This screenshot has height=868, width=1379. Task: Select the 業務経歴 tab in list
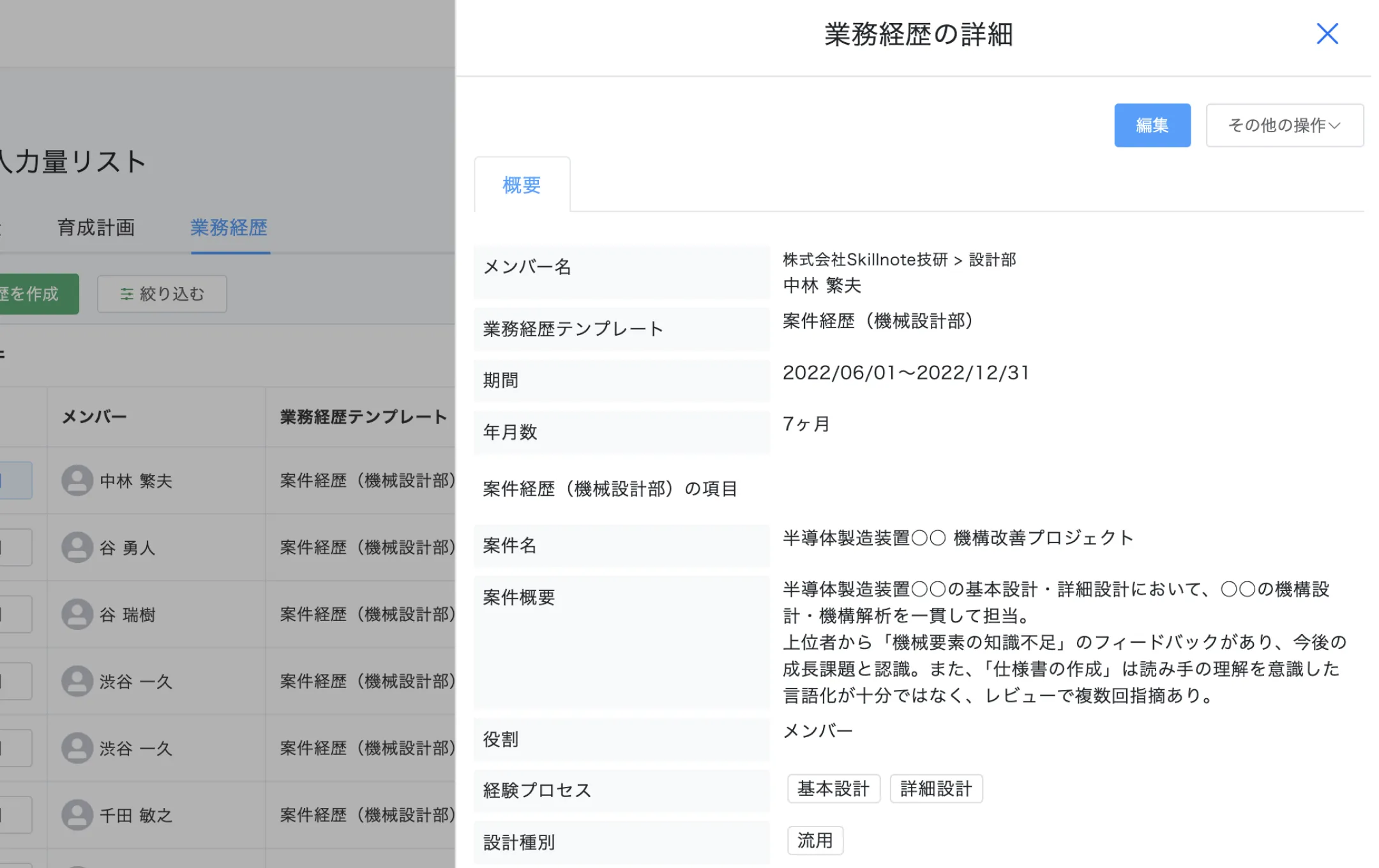(x=229, y=227)
